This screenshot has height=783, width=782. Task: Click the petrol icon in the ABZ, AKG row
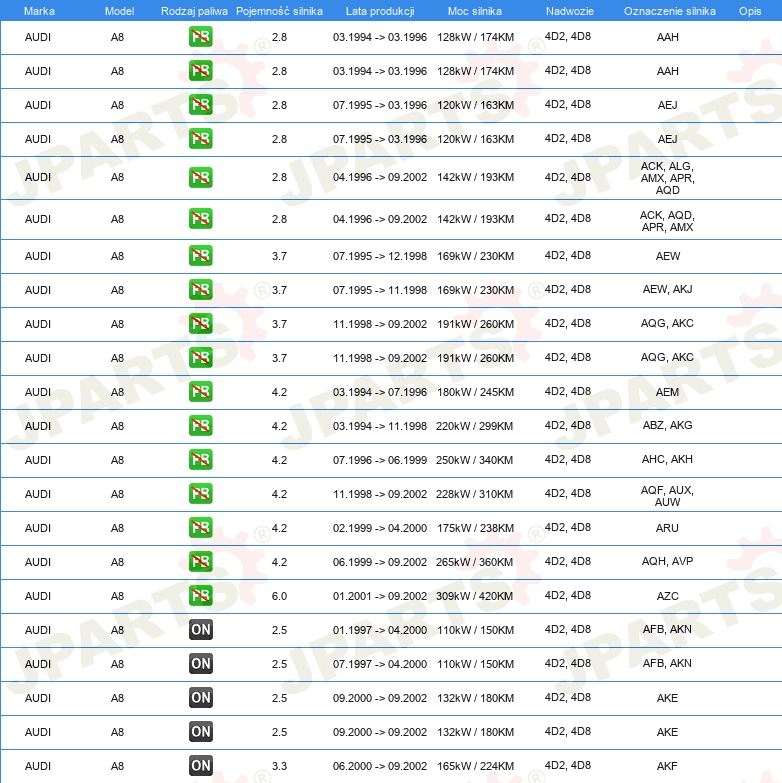point(200,426)
